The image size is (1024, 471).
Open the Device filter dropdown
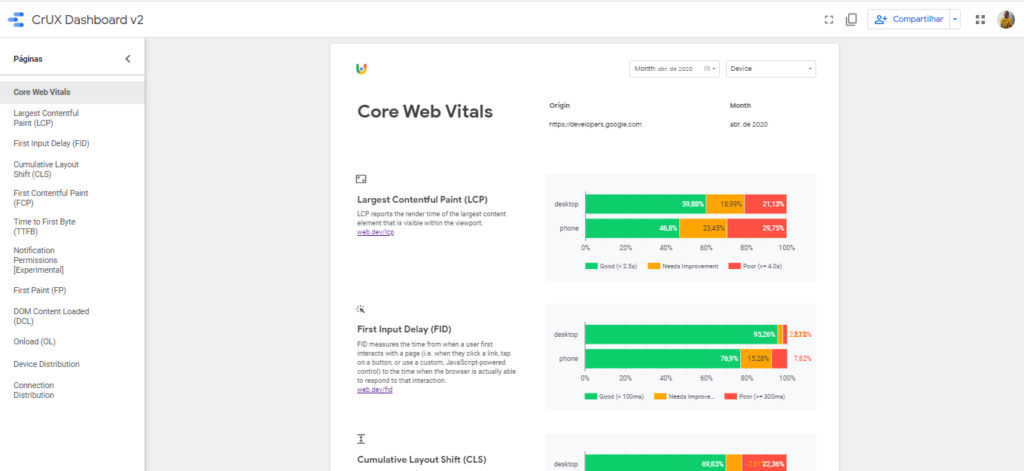[x=771, y=69]
